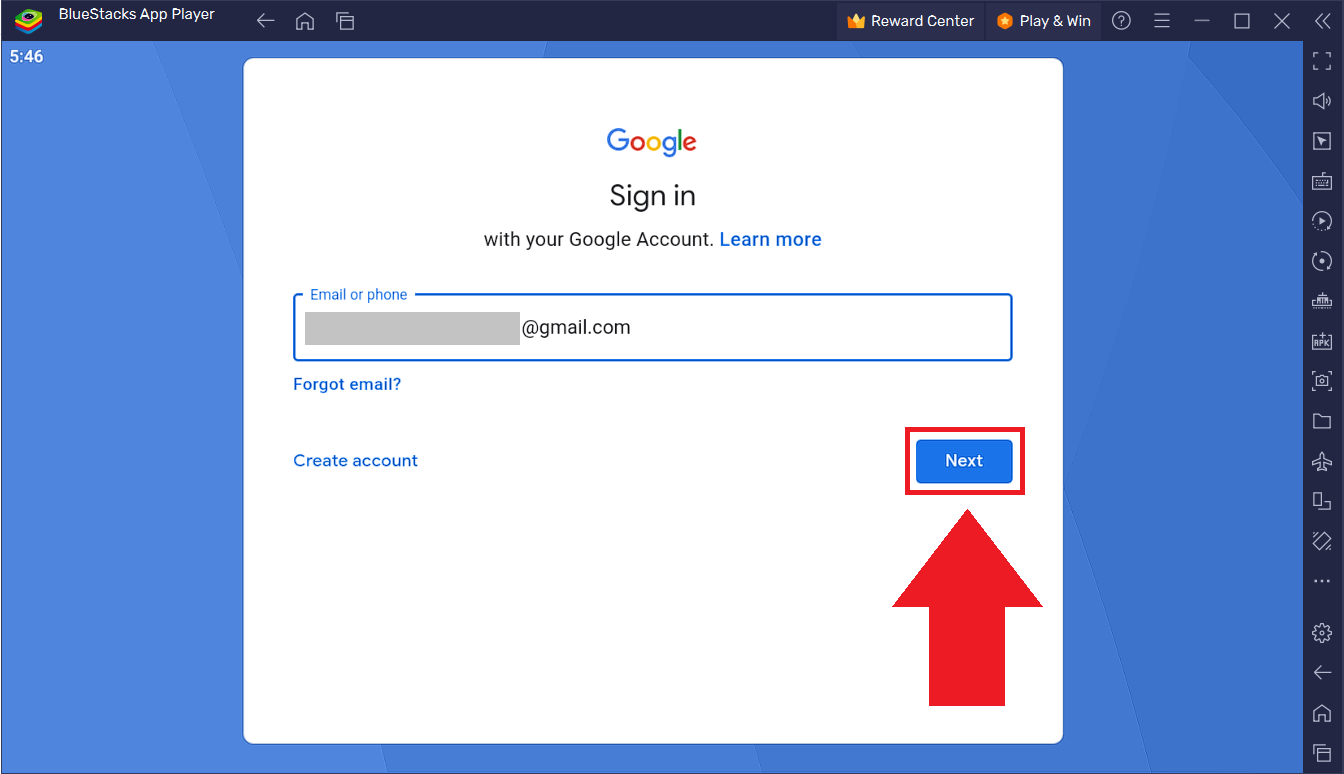Click the sidebar home icon
The image size is (1344, 774).
coord(1322,713)
